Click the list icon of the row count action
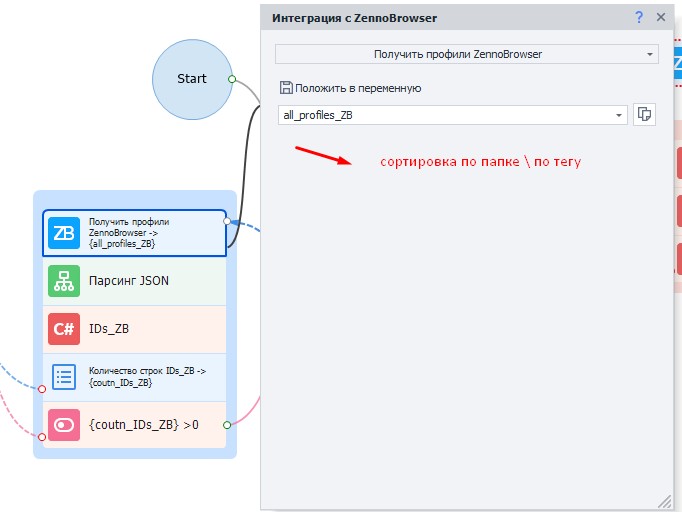Viewport: 682px width, 512px height. pos(64,377)
